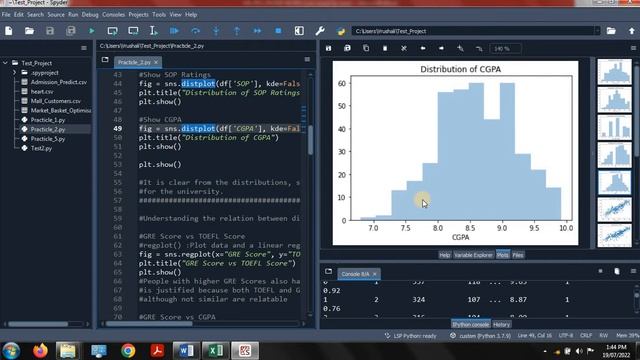
Task: Expand the .spyproject folder
Action: pos(14,73)
